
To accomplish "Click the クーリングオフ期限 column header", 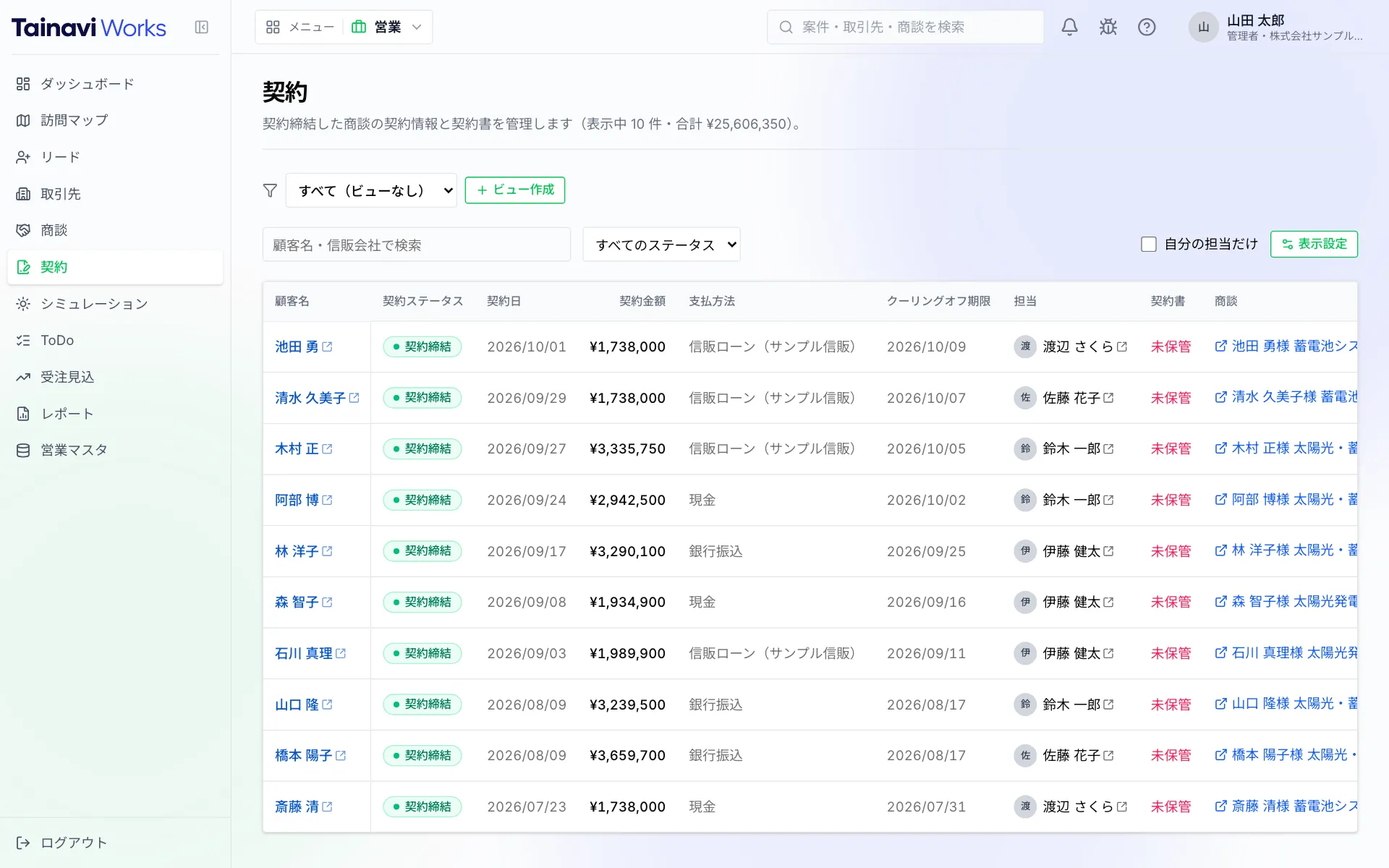I will tap(938, 301).
